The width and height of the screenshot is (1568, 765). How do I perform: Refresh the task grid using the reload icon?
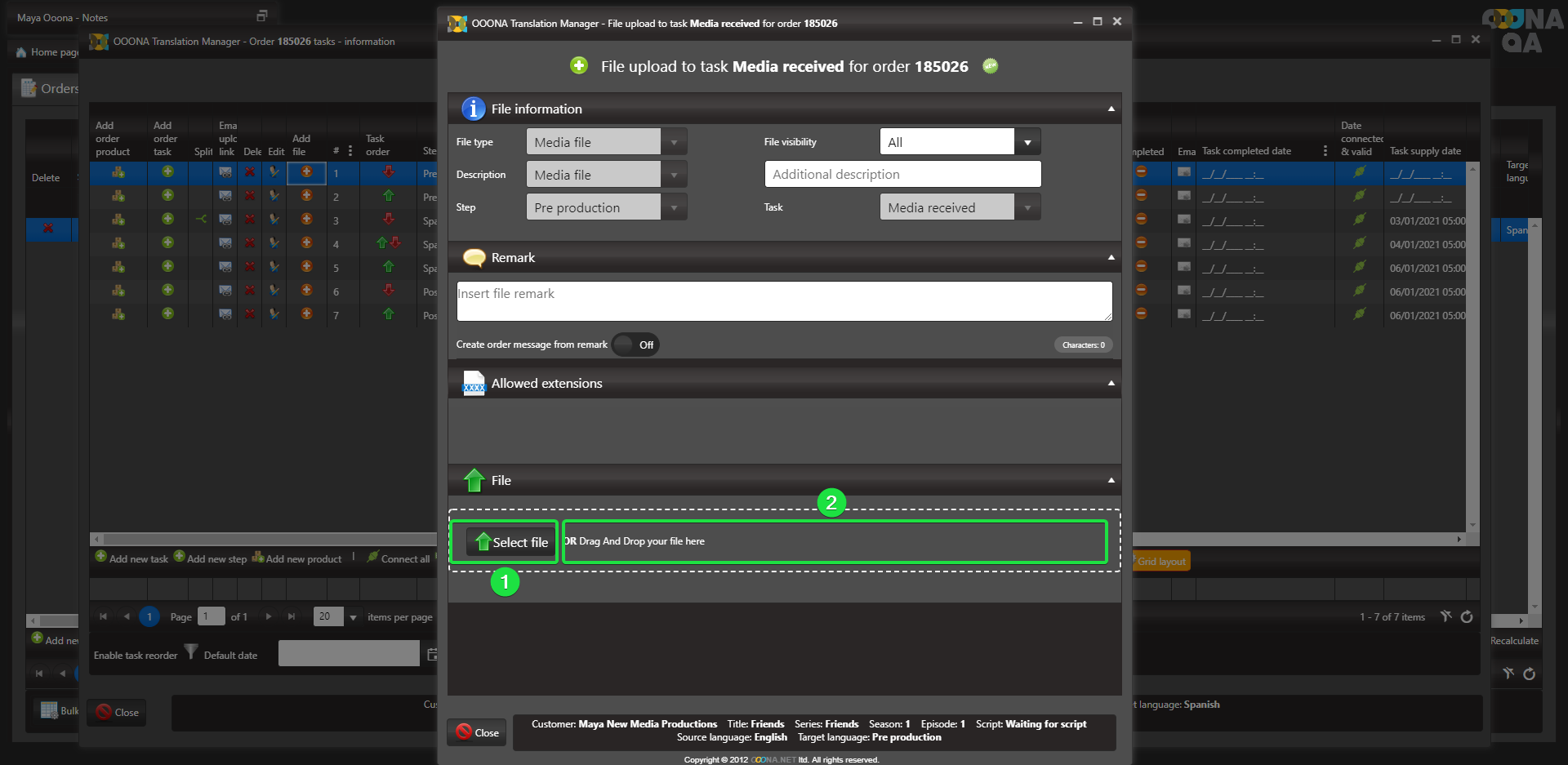click(1467, 617)
